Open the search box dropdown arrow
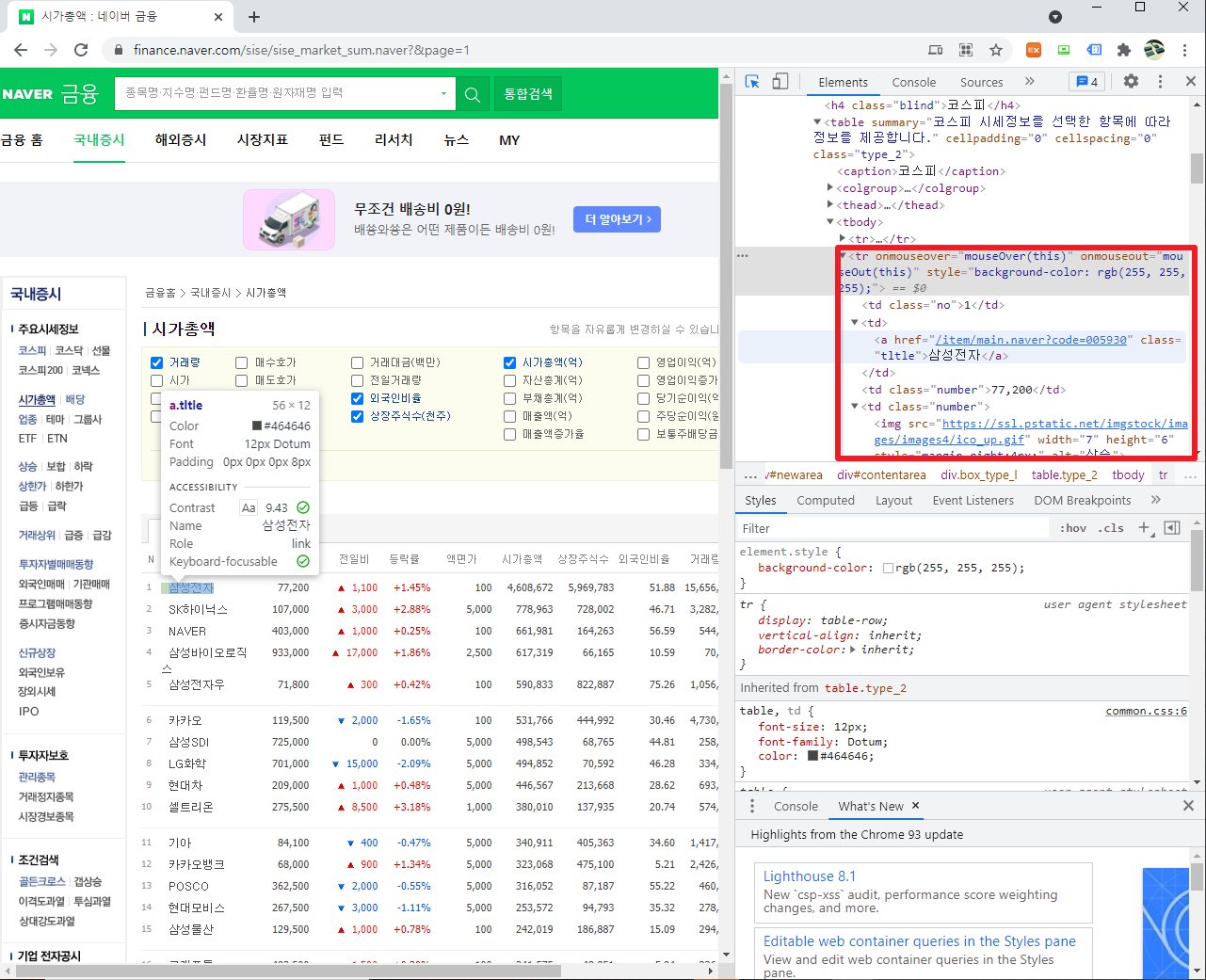Image resolution: width=1206 pixels, height=980 pixels. point(443,94)
